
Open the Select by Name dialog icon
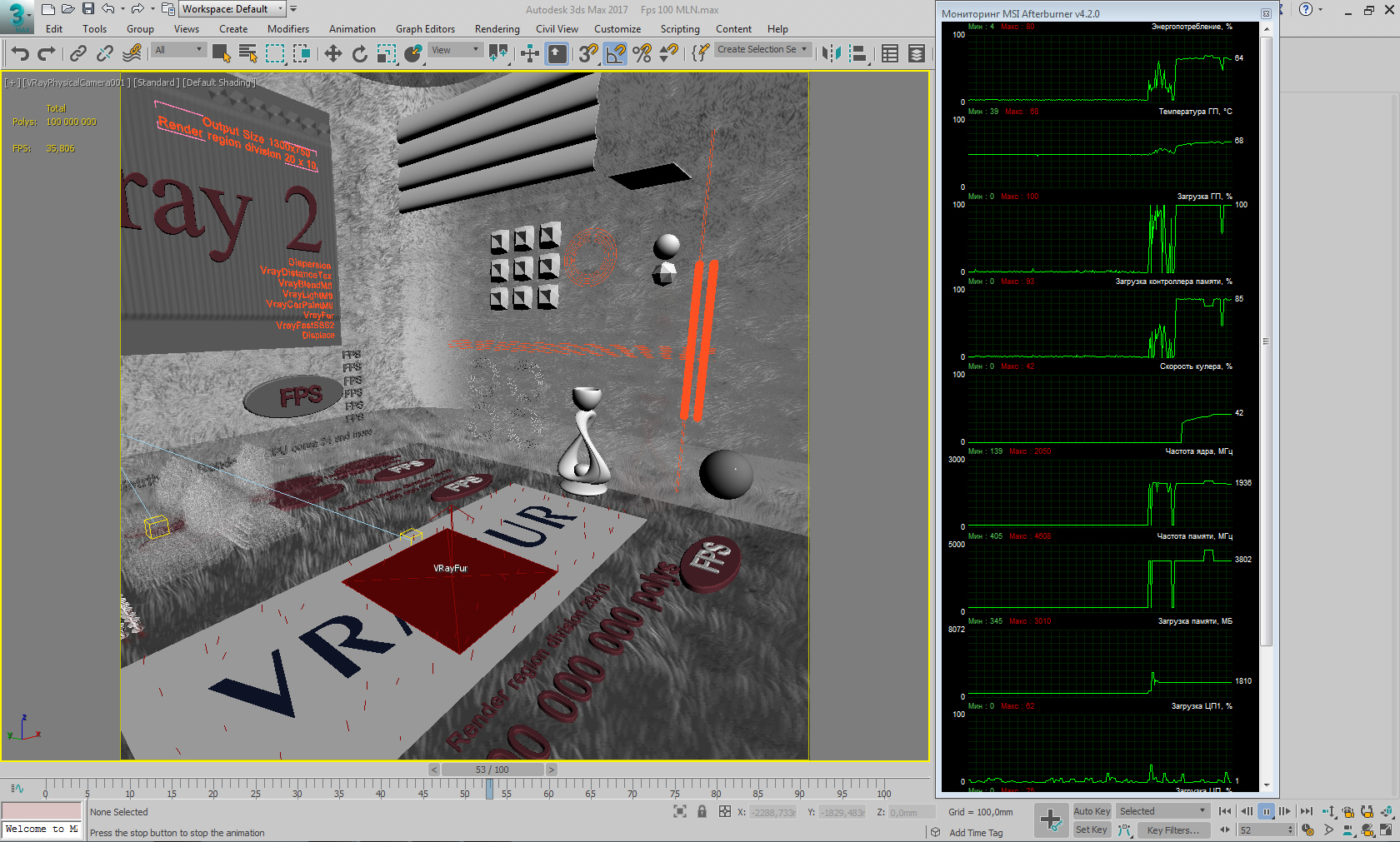[x=247, y=54]
